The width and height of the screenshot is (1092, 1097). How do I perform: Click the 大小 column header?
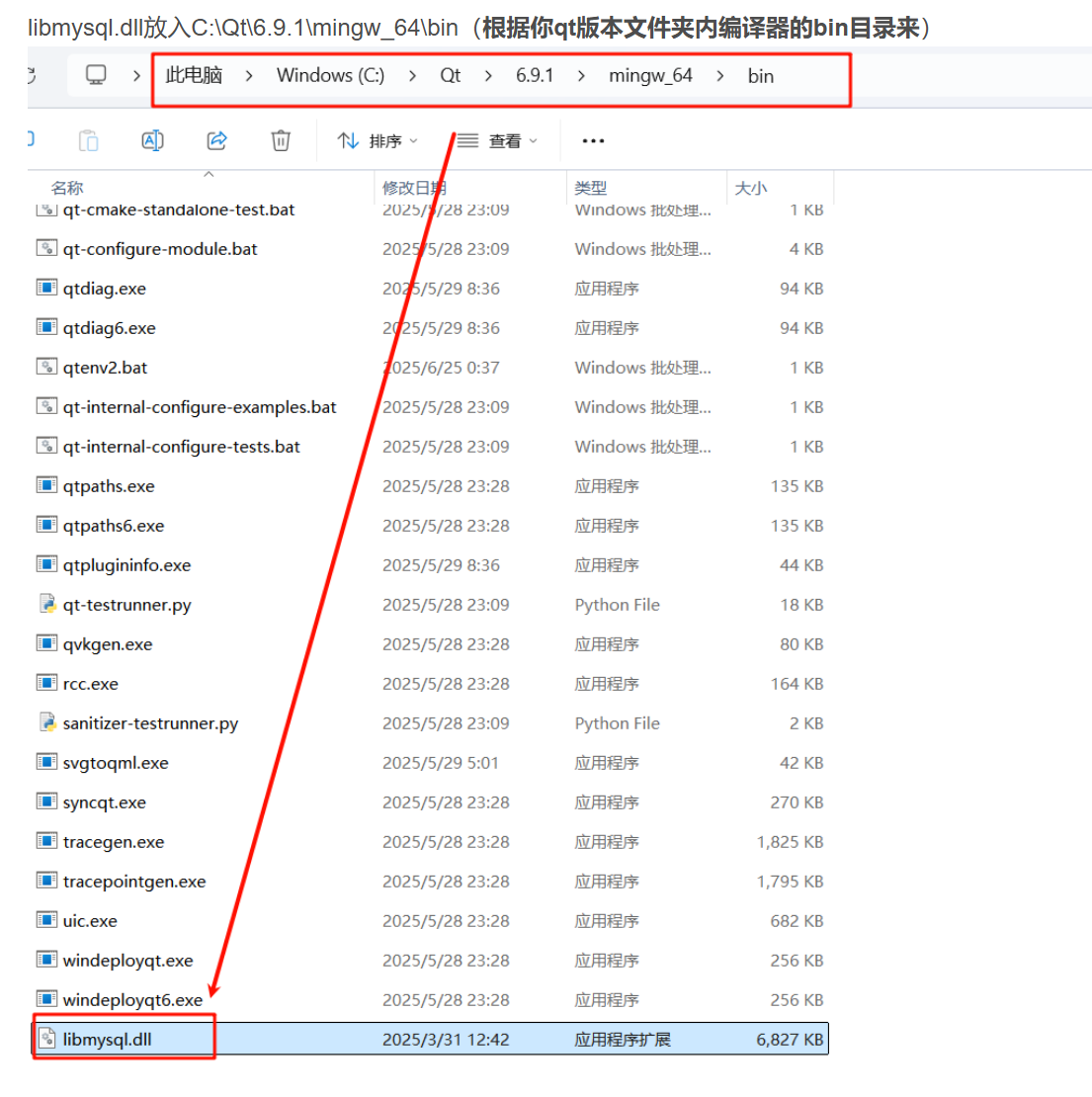[754, 188]
